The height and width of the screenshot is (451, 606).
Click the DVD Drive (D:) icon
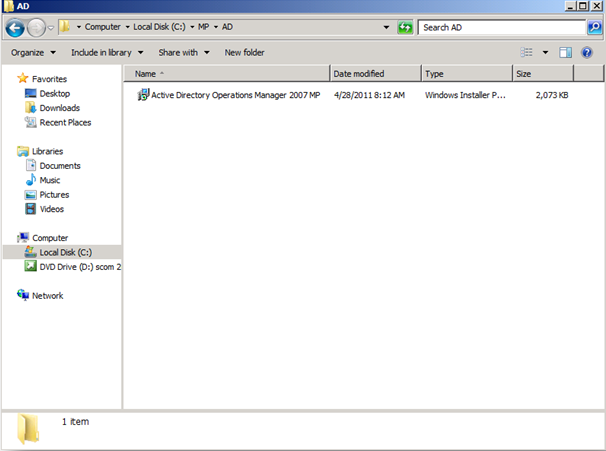click(31, 266)
